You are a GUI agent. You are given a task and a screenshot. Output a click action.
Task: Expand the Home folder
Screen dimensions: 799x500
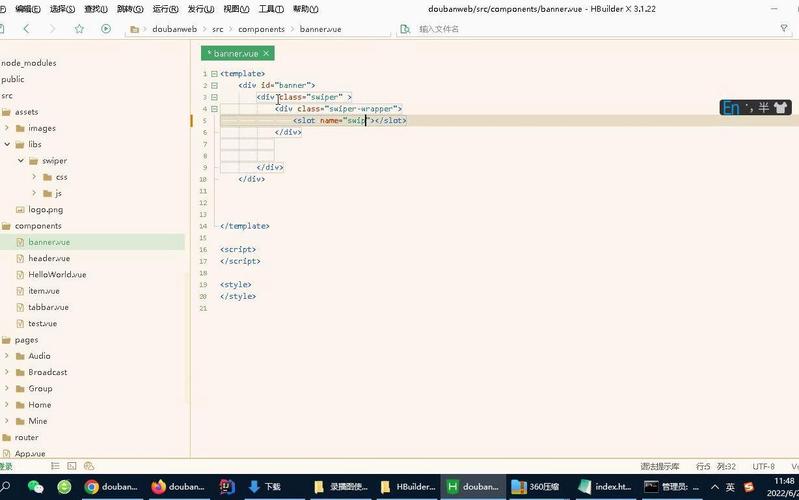coord(7,405)
